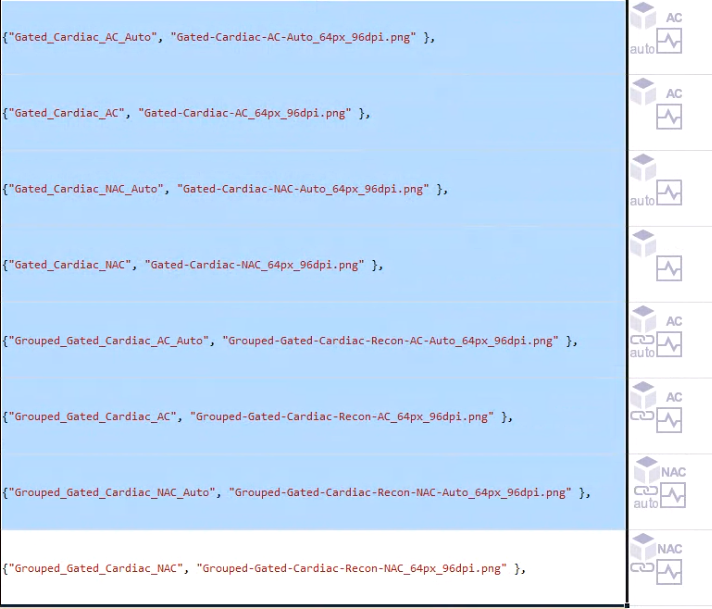Click the "Gated_Cardiac_NAC" key text

(x=69, y=265)
